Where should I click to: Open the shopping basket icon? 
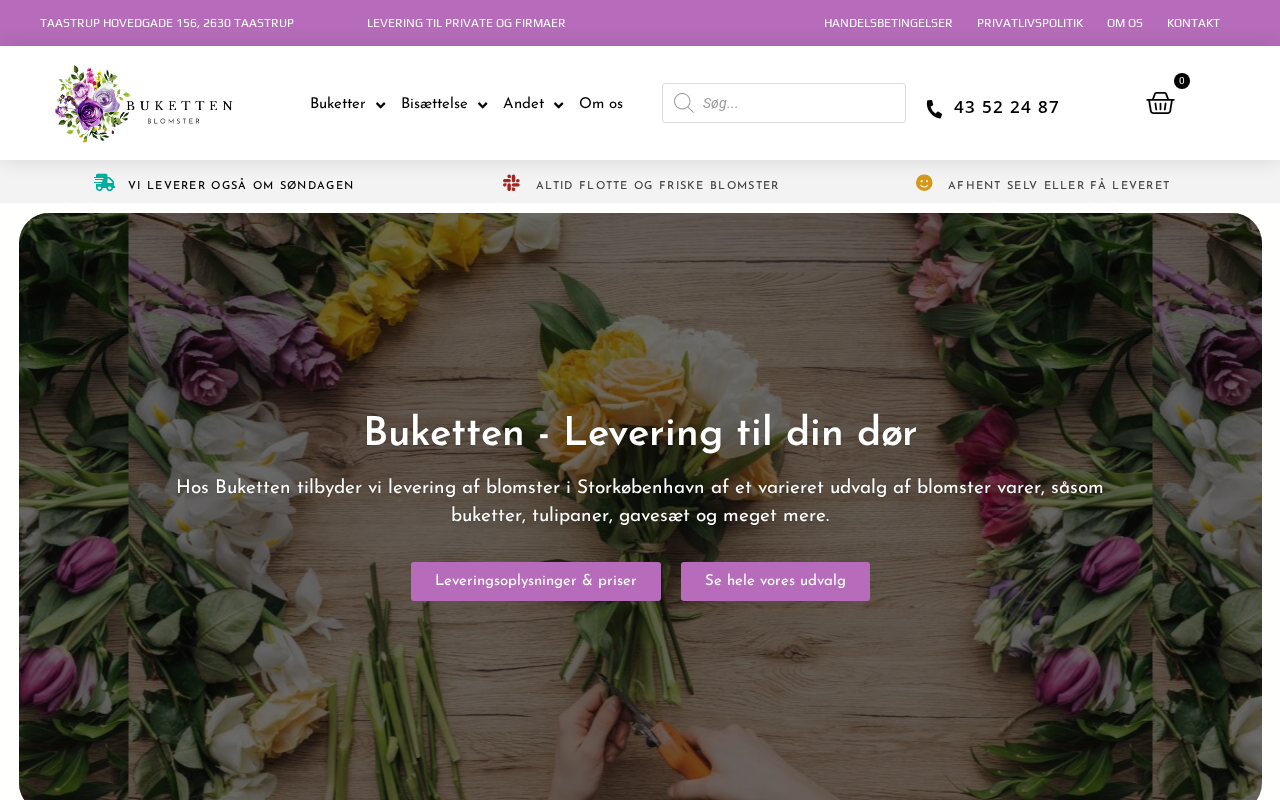tap(1160, 103)
